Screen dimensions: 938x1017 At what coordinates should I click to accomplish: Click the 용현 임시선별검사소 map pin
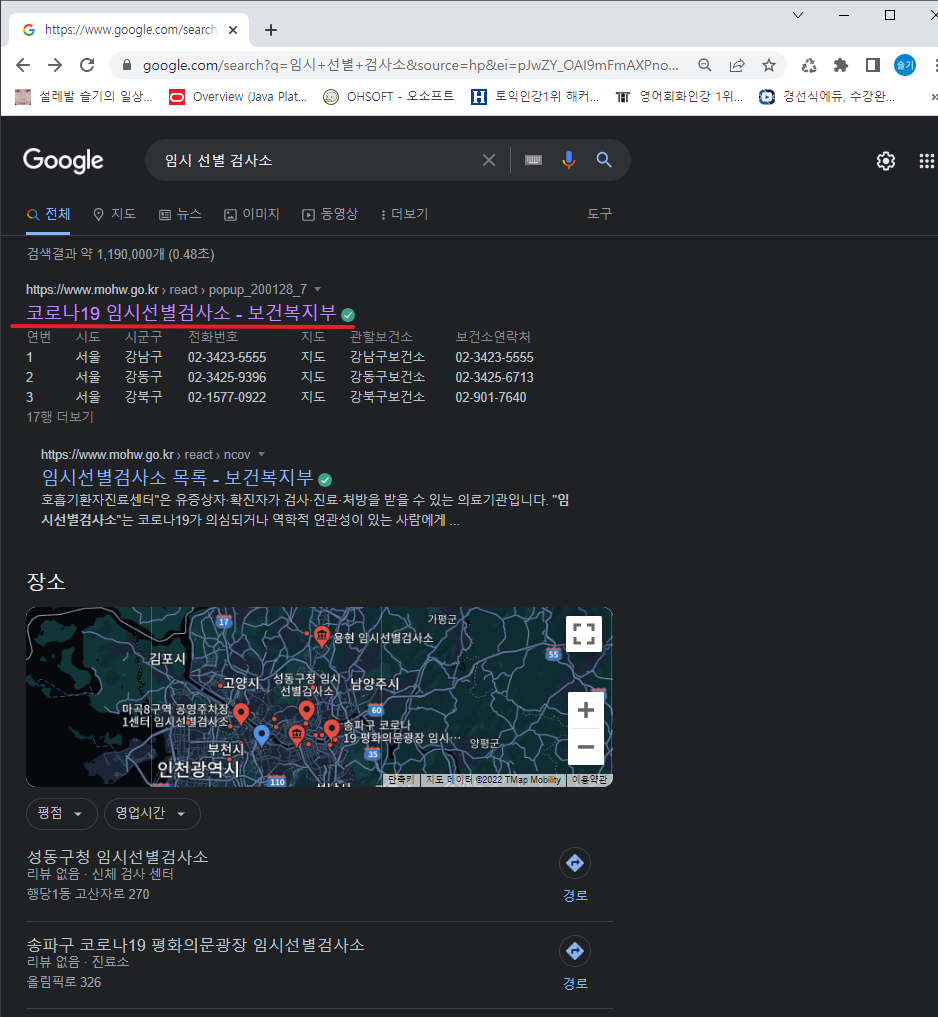pos(321,636)
